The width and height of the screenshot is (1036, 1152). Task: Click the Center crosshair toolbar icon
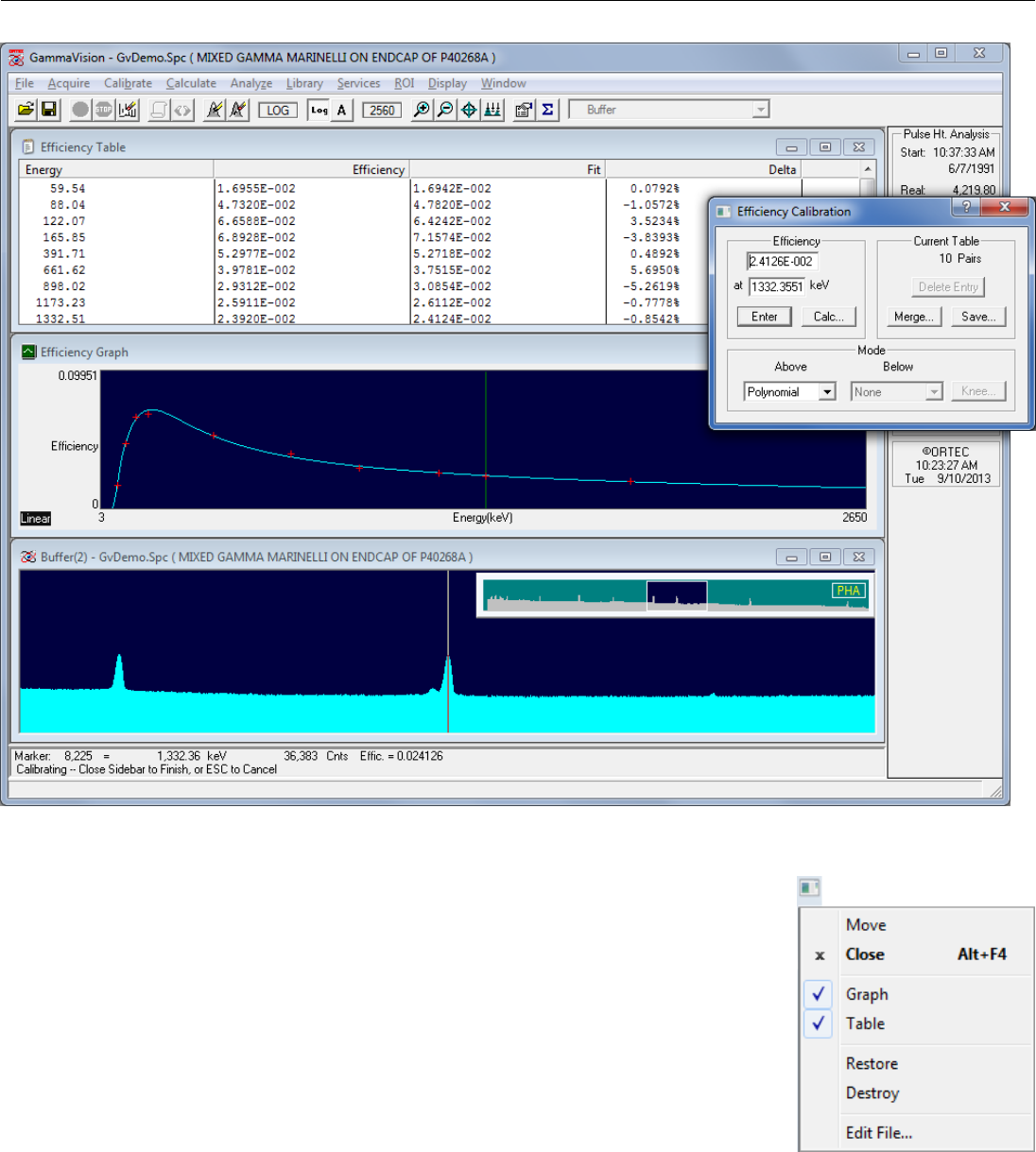468,110
